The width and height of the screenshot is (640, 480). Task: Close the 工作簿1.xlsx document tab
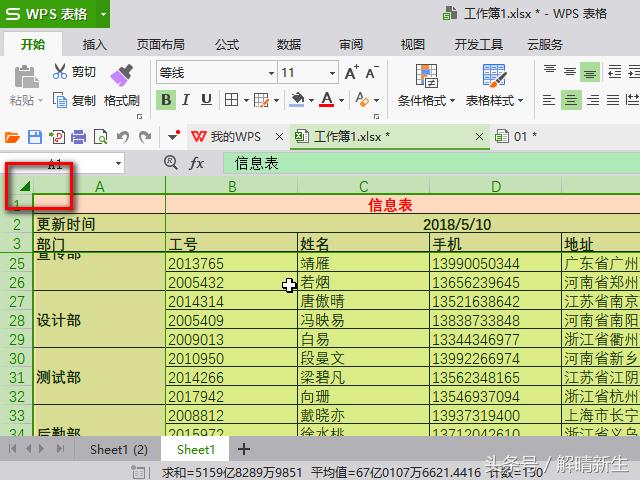tap(479, 137)
